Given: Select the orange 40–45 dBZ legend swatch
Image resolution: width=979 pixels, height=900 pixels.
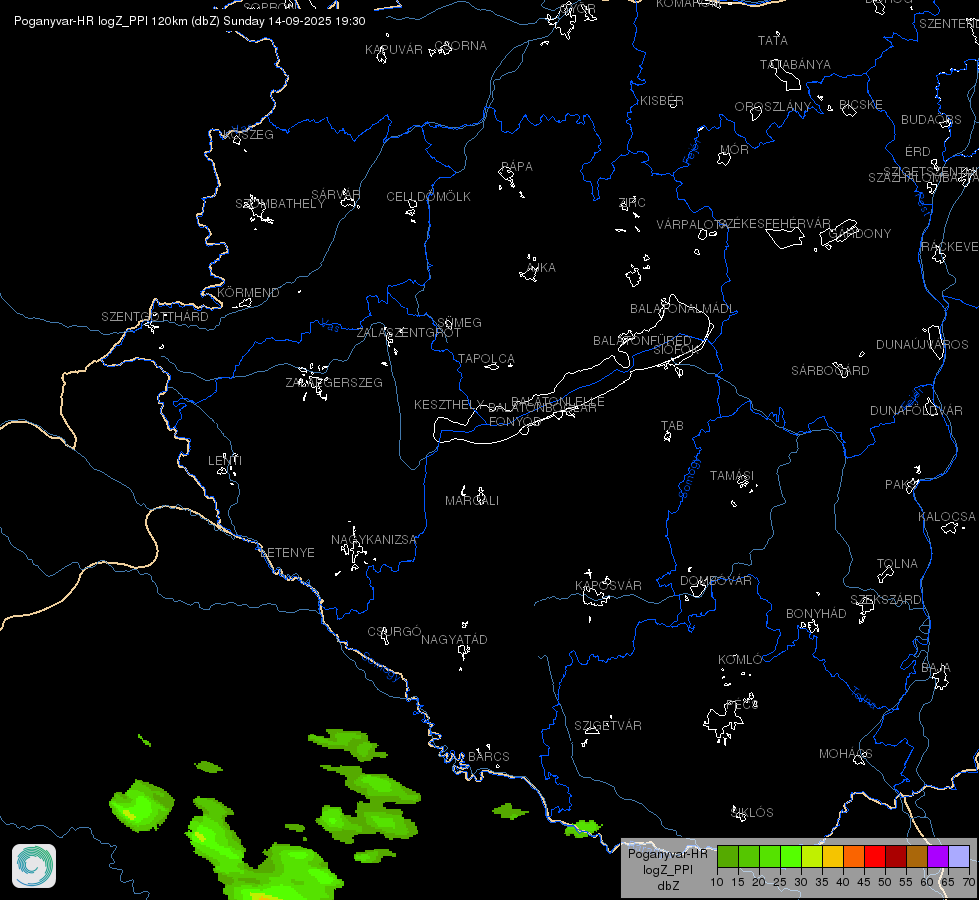Looking at the screenshot, I should click(x=854, y=857).
